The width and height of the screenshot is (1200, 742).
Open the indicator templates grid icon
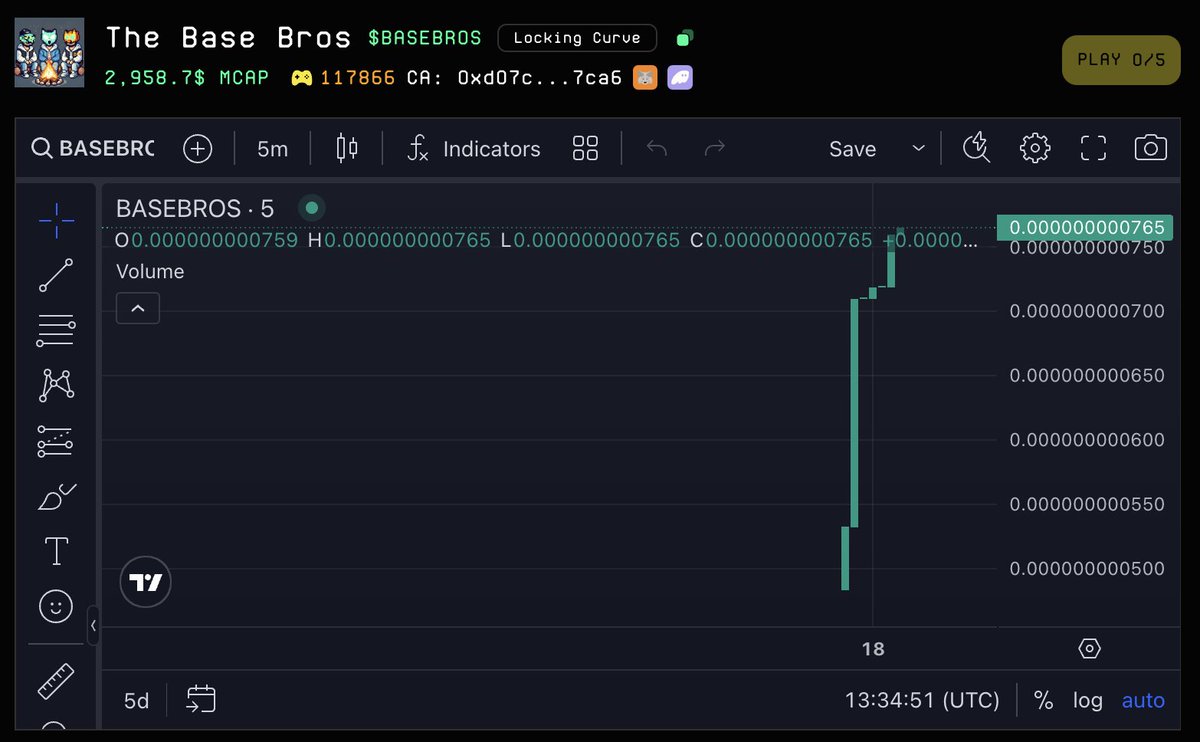point(585,149)
